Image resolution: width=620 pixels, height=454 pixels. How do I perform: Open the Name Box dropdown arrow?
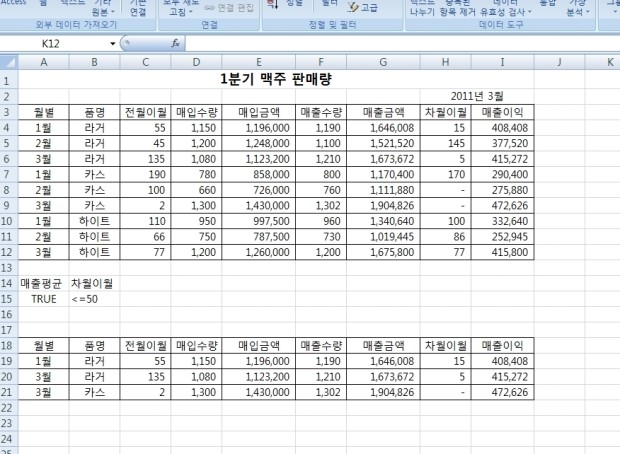pyautogui.click(x=113, y=44)
